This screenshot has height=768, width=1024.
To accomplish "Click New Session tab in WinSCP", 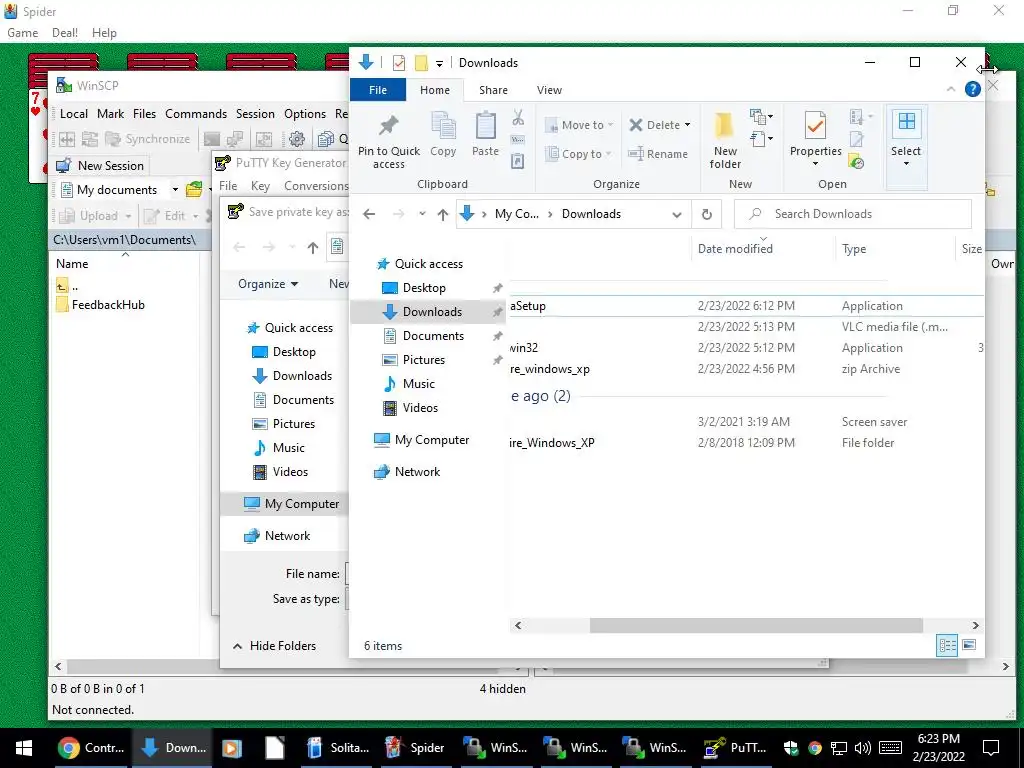I will [x=101, y=166].
